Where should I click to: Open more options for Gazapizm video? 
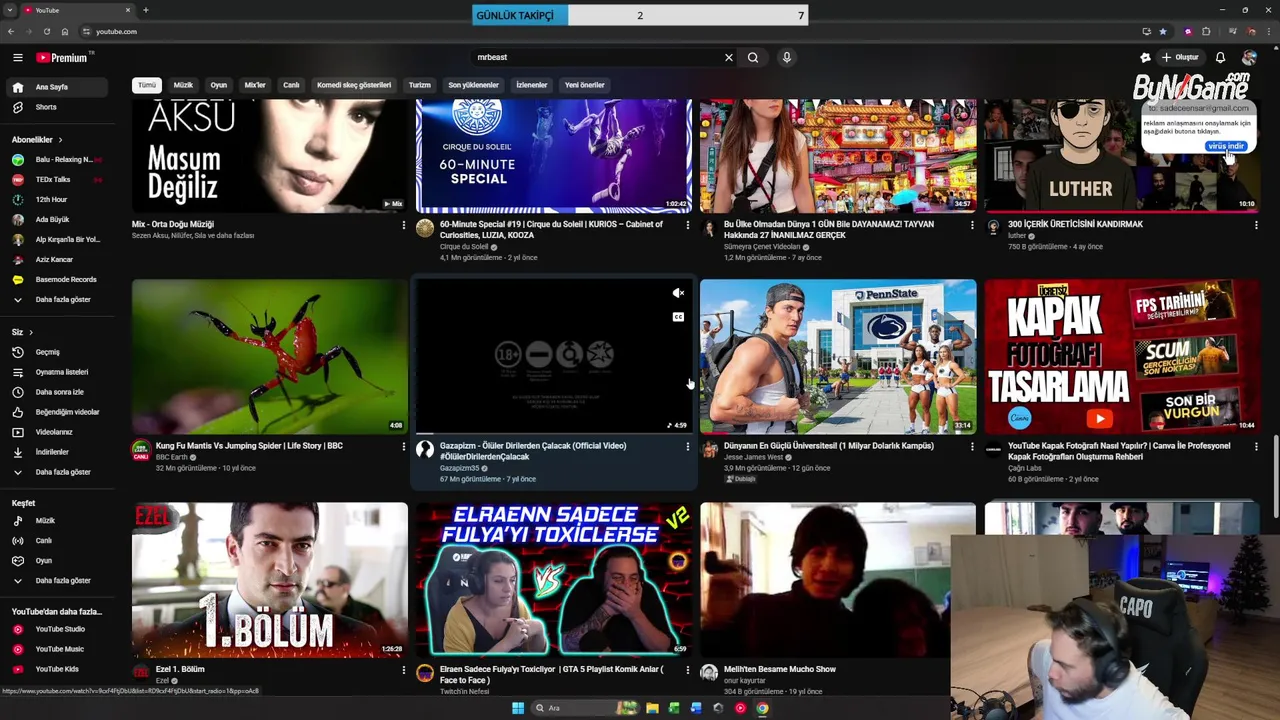pos(688,447)
